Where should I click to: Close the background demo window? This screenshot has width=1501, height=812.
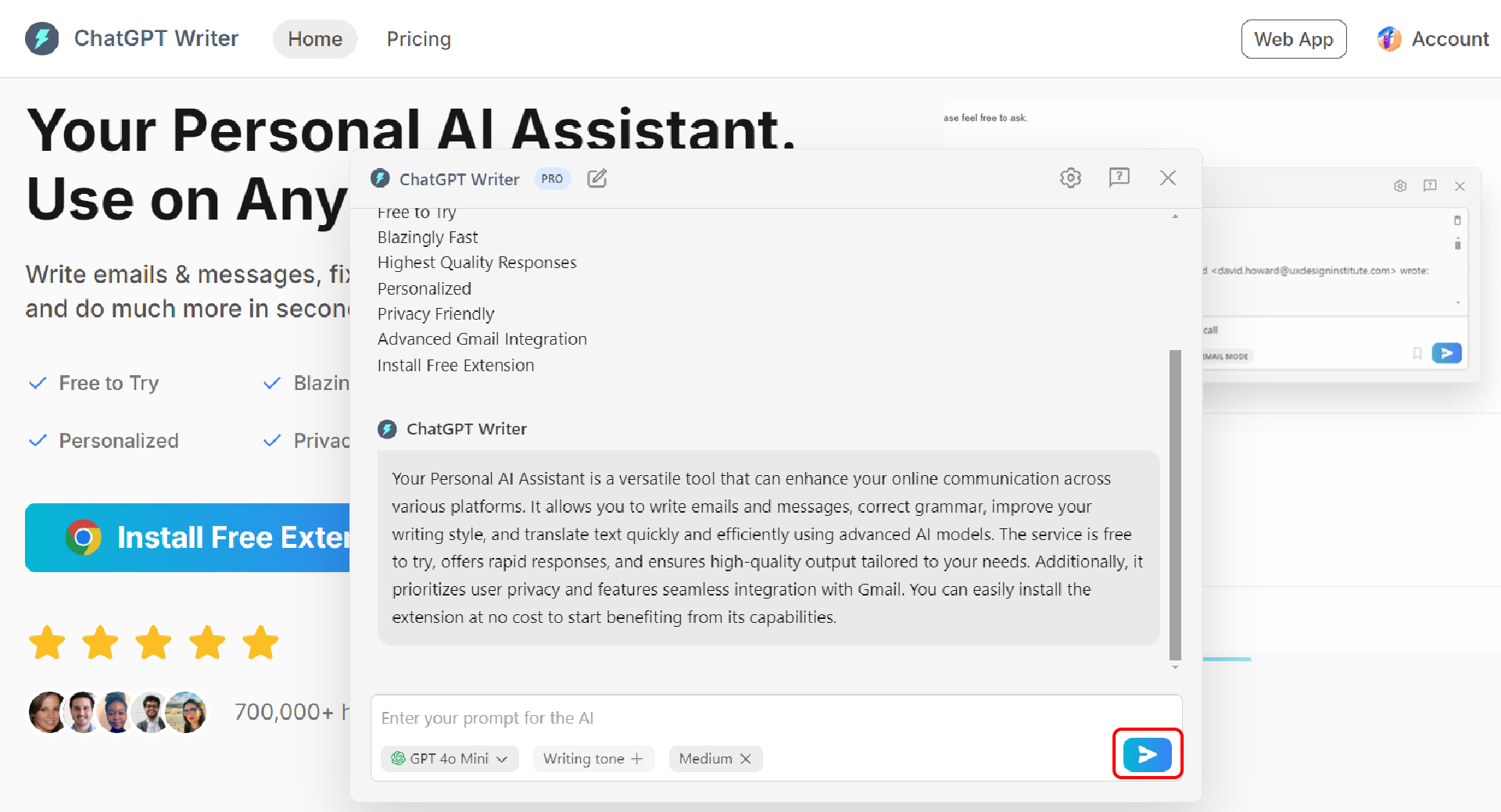click(1460, 186)
